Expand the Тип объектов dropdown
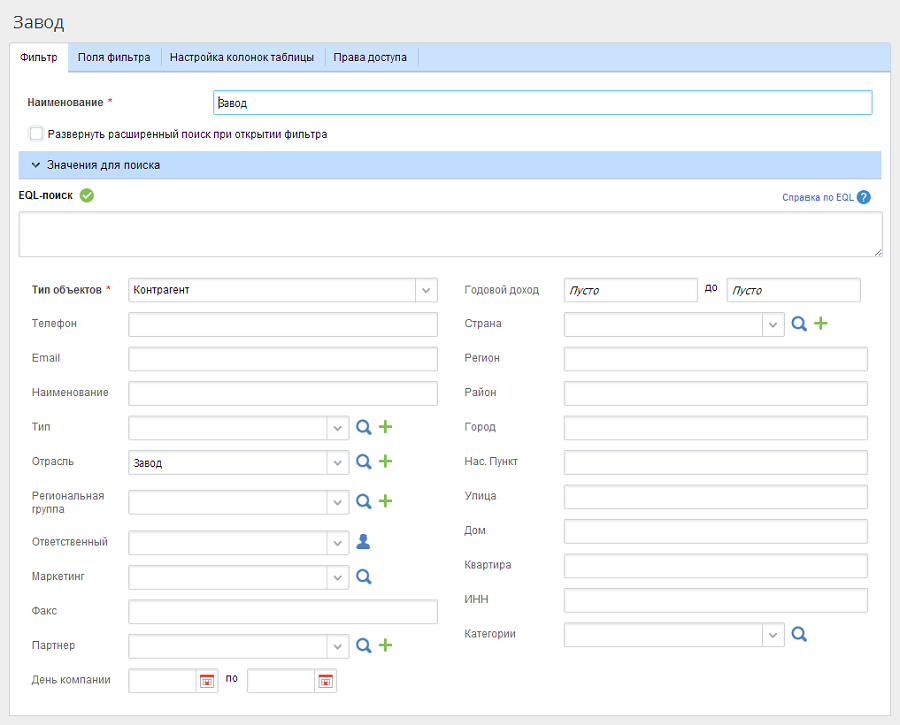Viewport: 900px width, 725px height. [x=427, y=290]
